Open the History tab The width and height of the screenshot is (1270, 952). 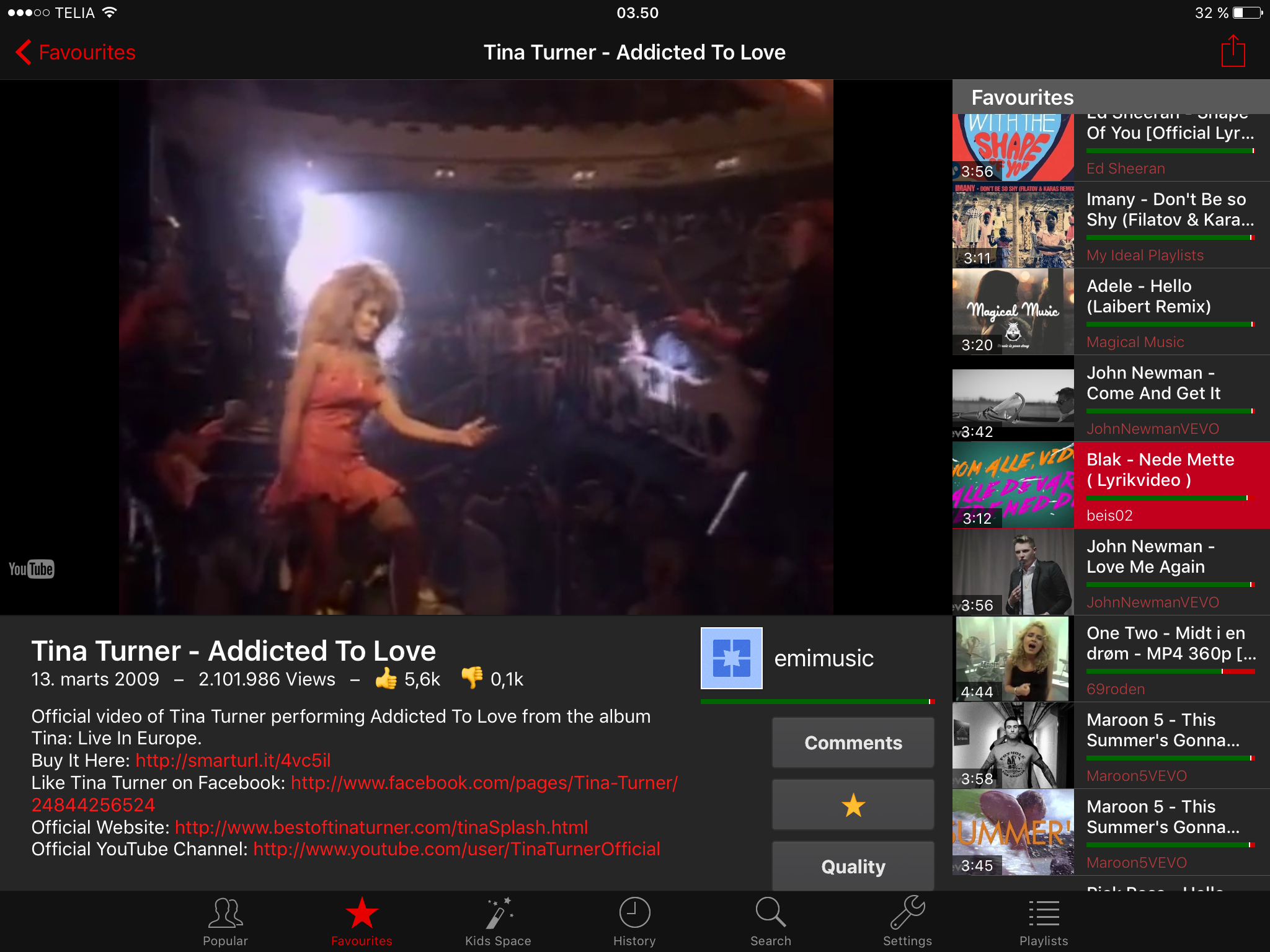(x=634, y=922)
